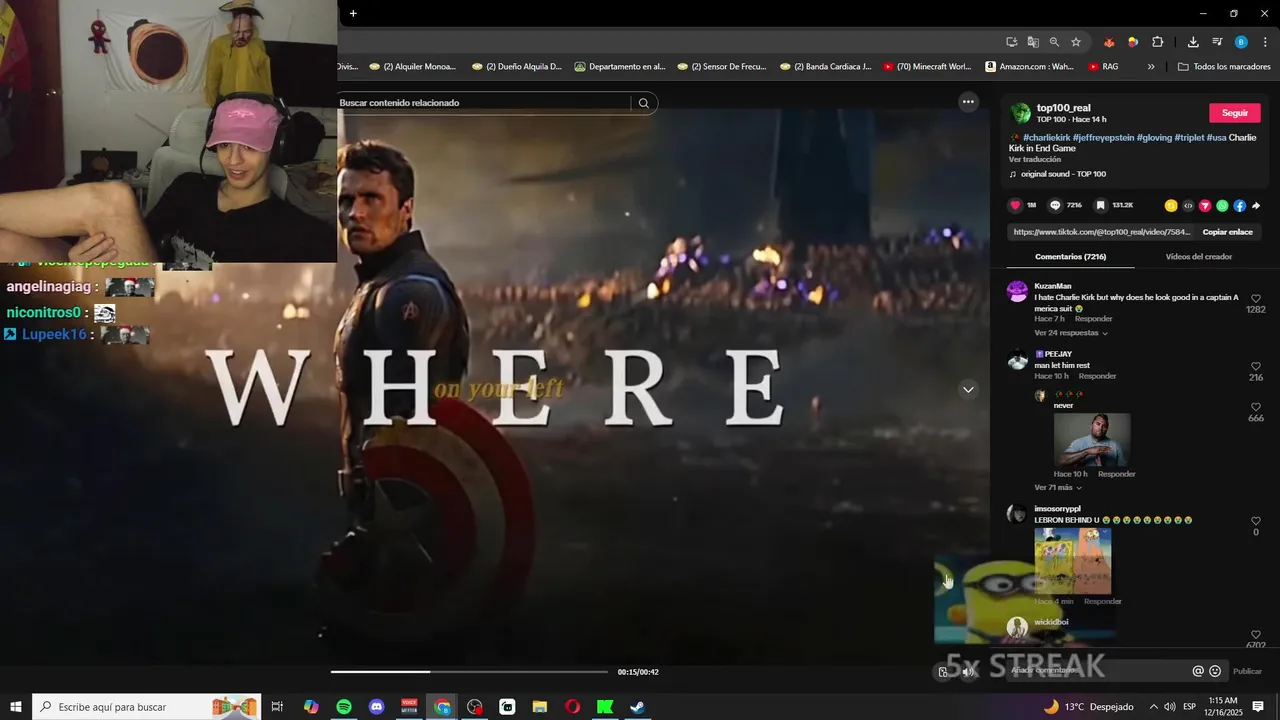Seek on the video progress bar
Image resolution: width=1280 pixels, height=720 pixels.
coord(469,672)
